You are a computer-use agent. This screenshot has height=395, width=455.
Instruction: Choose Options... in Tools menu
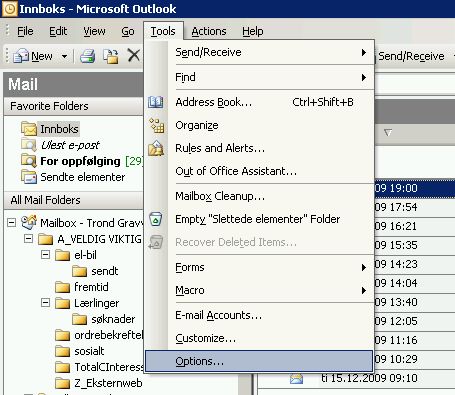259,361
